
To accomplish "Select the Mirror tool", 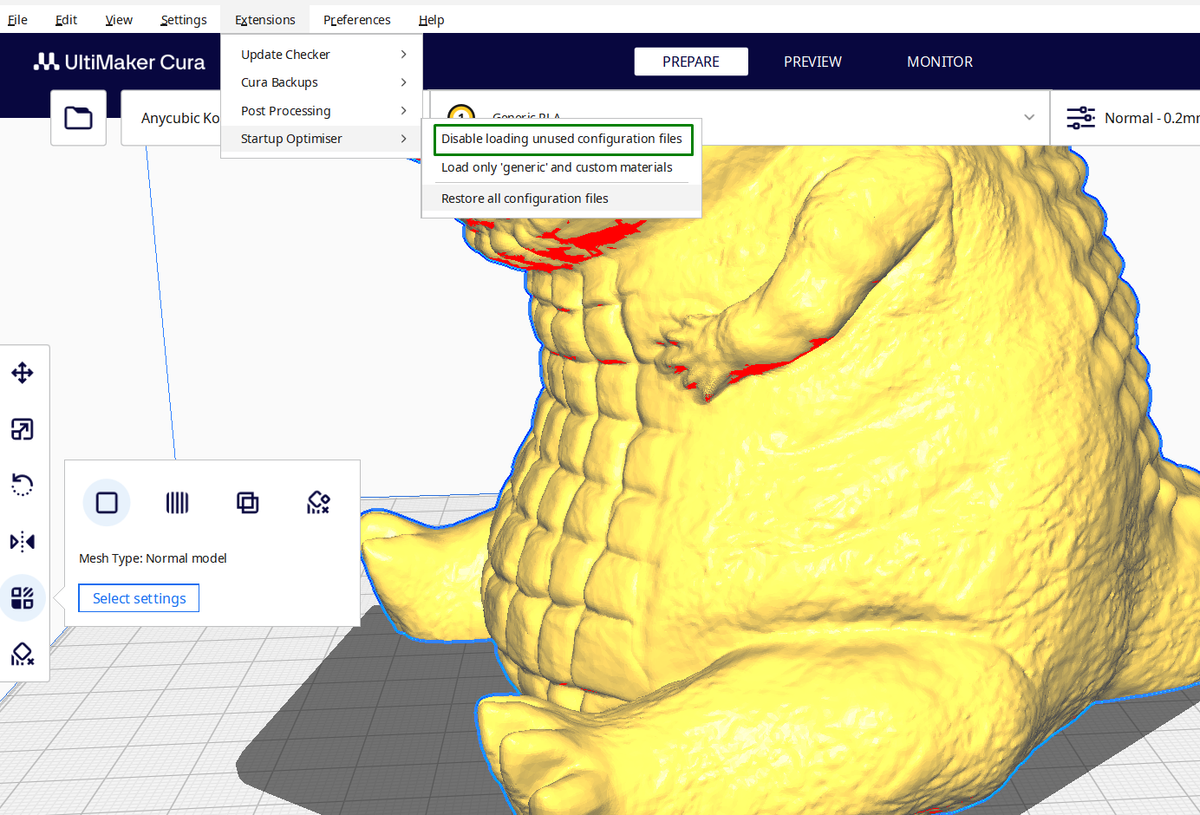I will point(22,542).
